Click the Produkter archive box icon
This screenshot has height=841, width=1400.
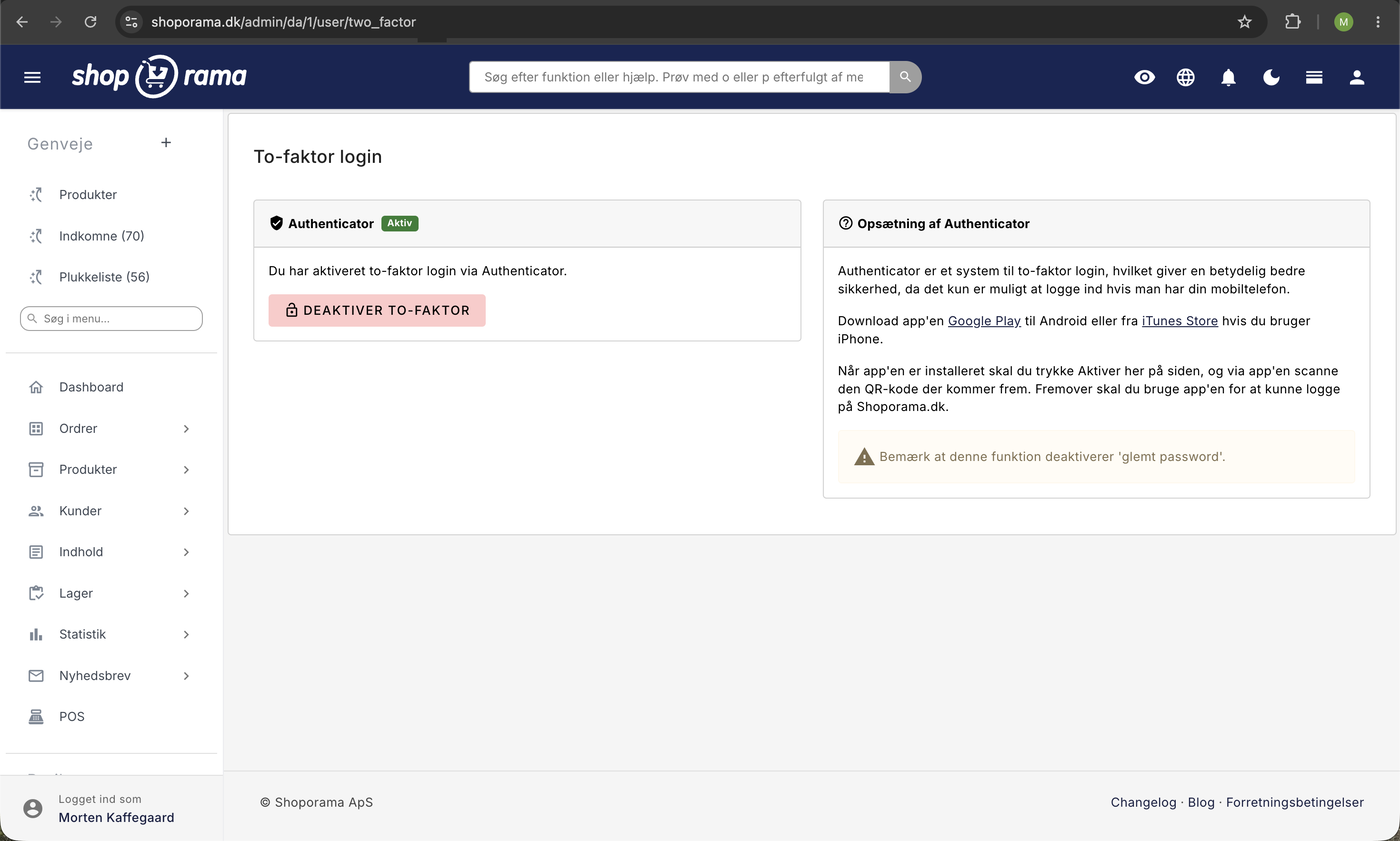pyautogui.click(x=36, y=470)
